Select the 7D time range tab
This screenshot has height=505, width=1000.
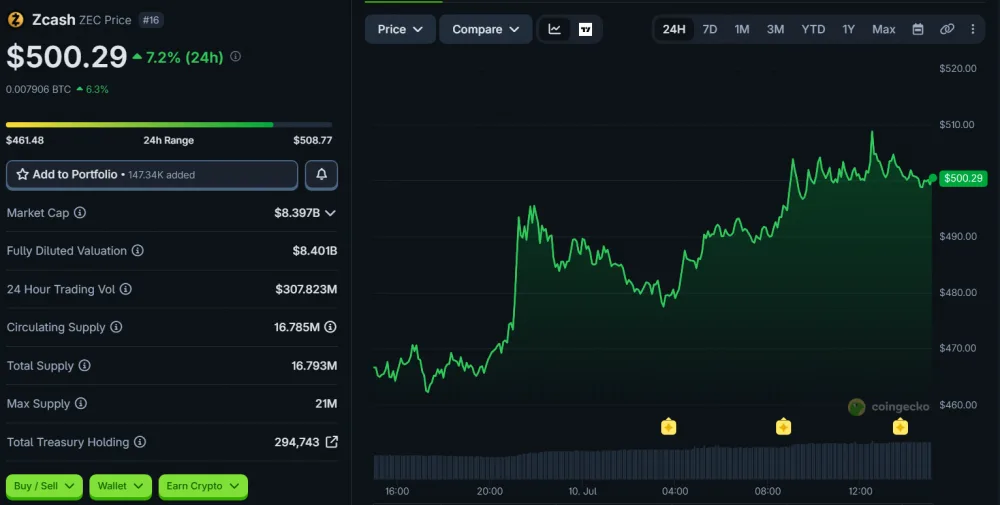[710, 29]
